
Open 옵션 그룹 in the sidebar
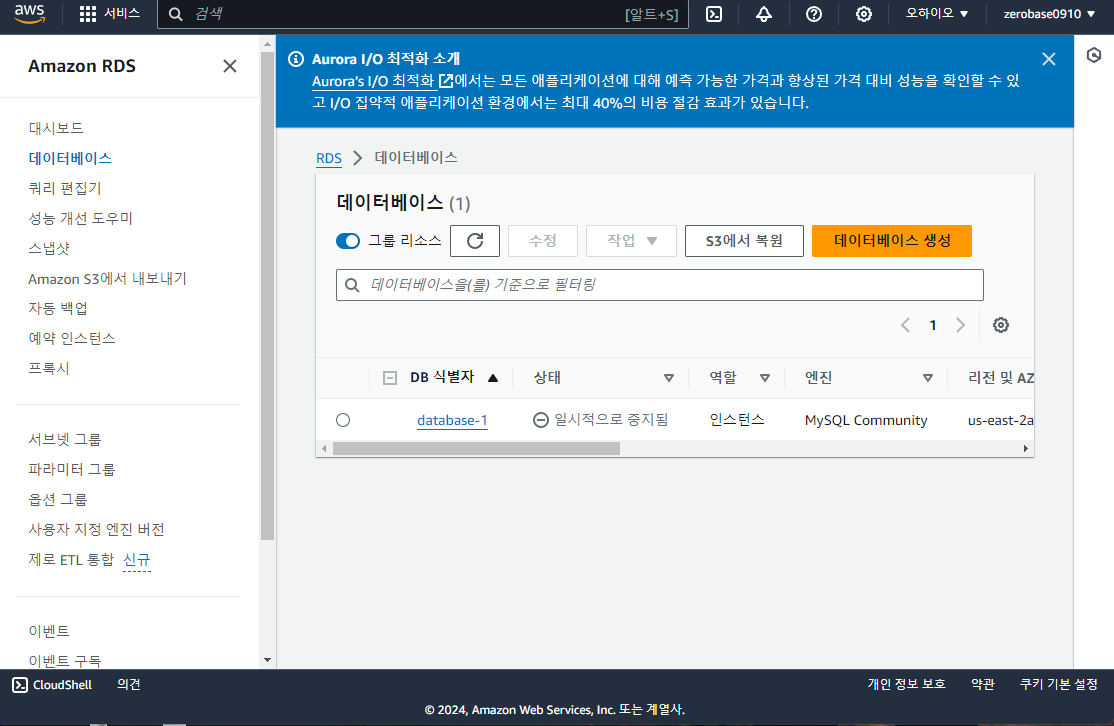[58, 499]
